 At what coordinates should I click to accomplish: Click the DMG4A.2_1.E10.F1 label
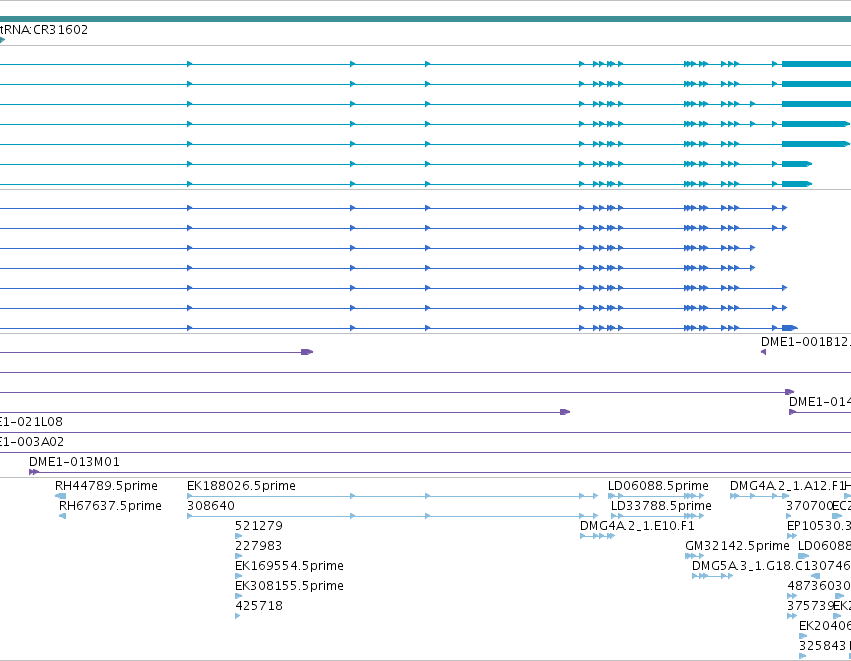tap(637, 526)
